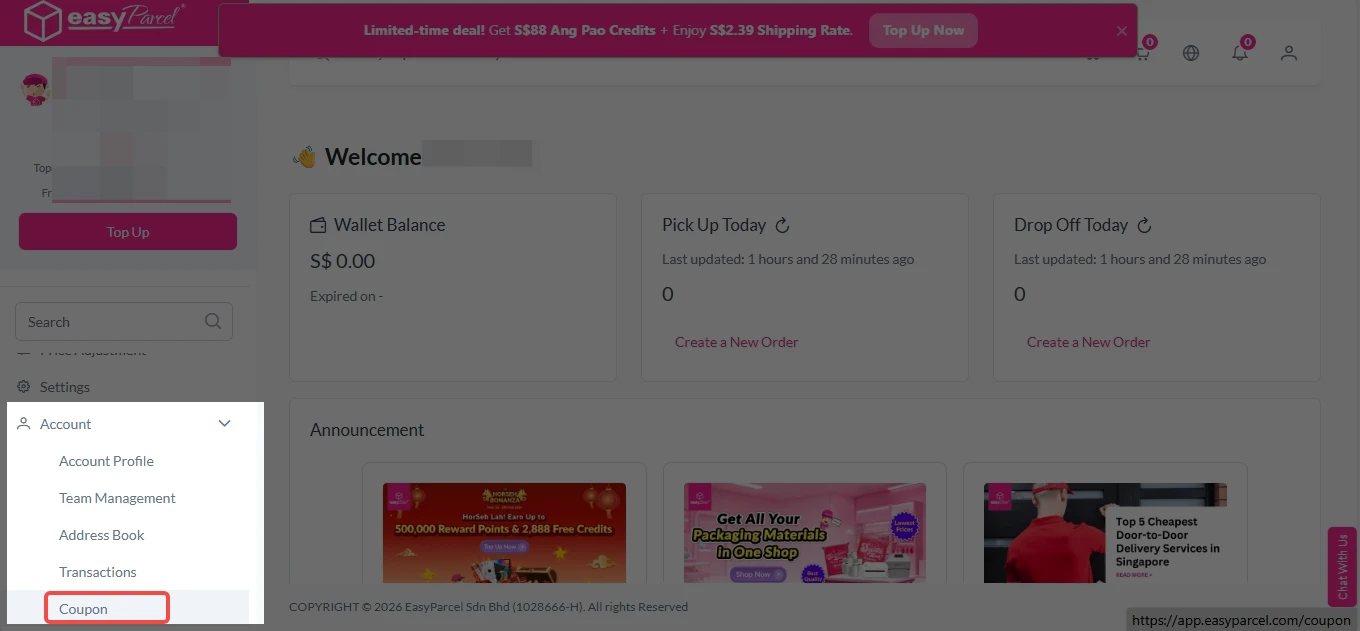View Transactions in the sidebar

pos(98,572)
